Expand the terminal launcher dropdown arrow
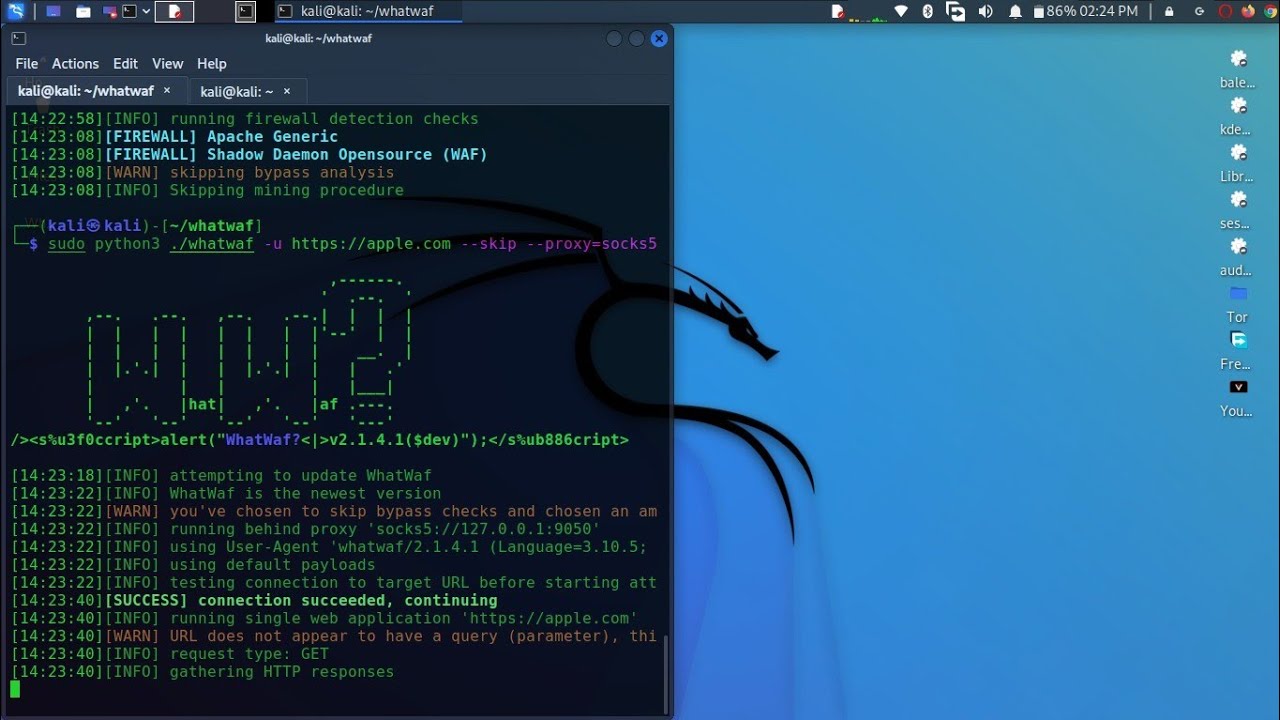This screenshot has height=720, width=1280. click(146, 11)
